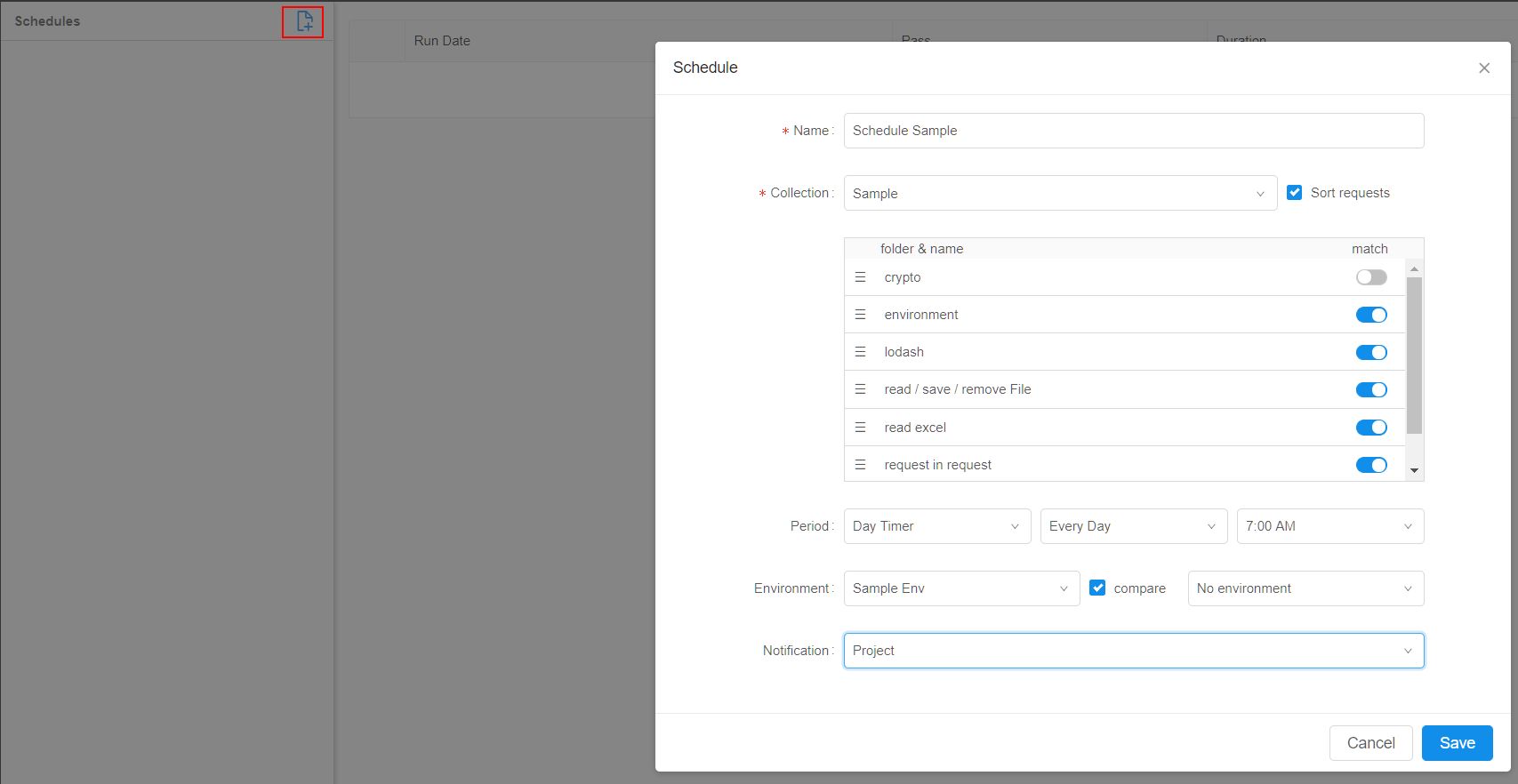Click drag handle icon for lodash row

860,352
